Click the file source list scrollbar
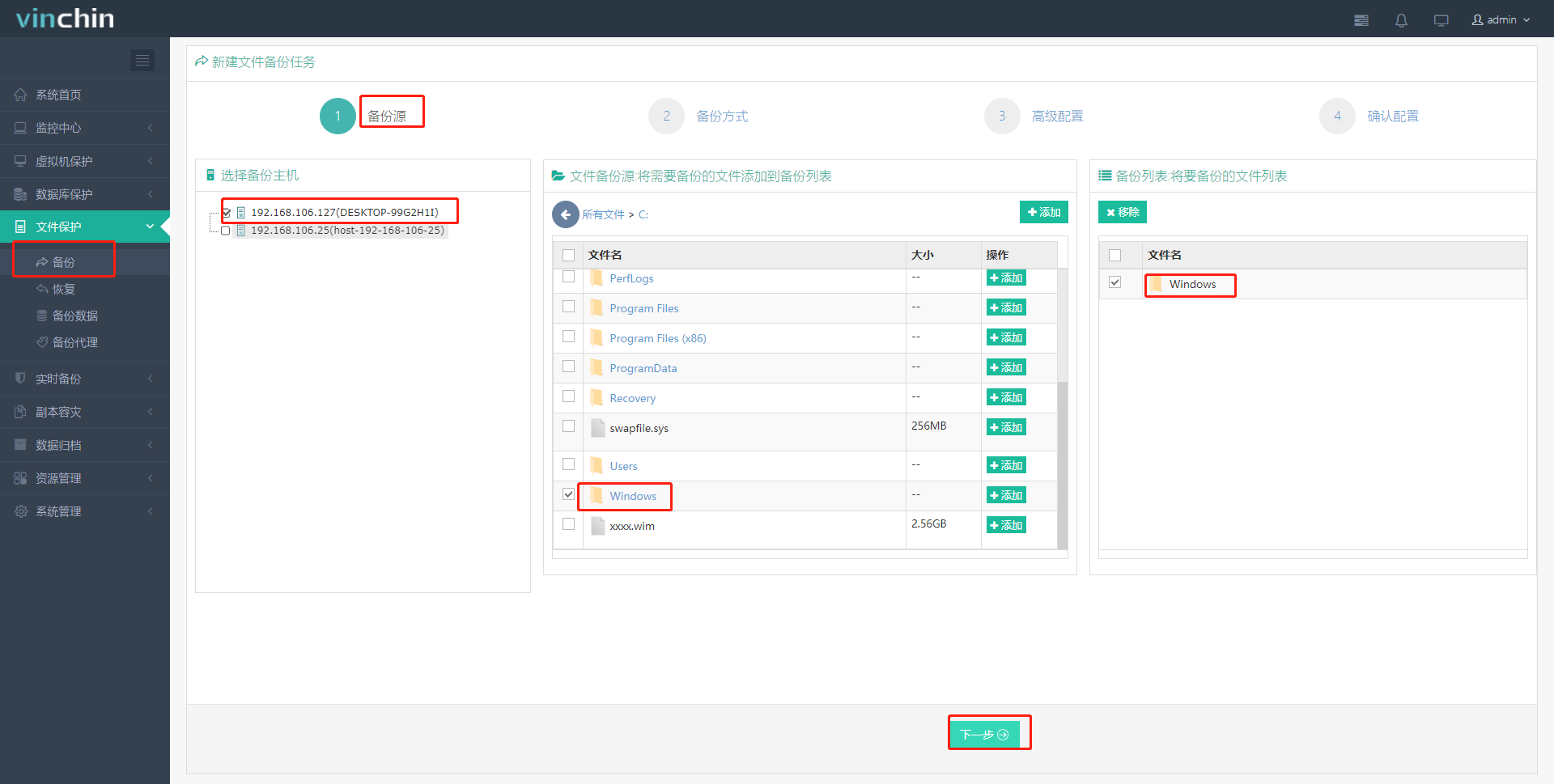Viewport: 1554px width, 784px height. (x=1063, y=464)
